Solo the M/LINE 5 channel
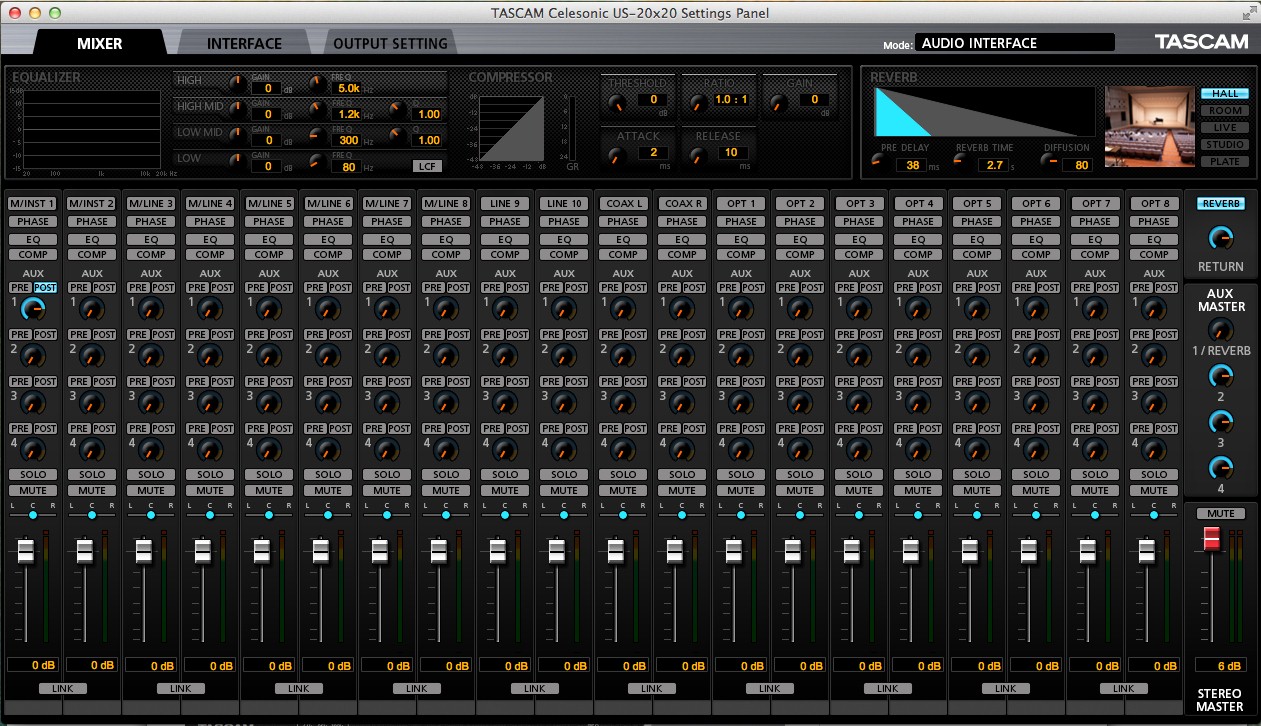This screenshot has width=1261, height=726. (269, 474)
